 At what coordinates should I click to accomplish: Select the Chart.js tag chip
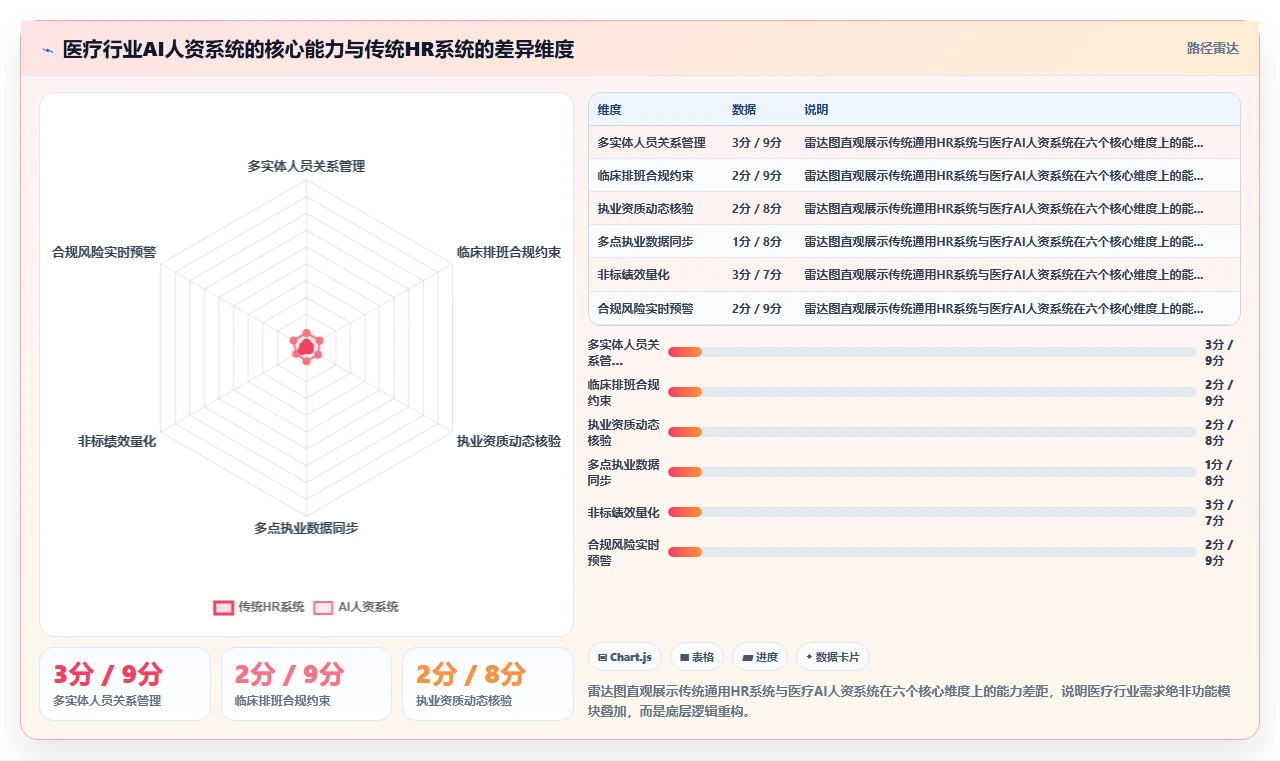625,657
